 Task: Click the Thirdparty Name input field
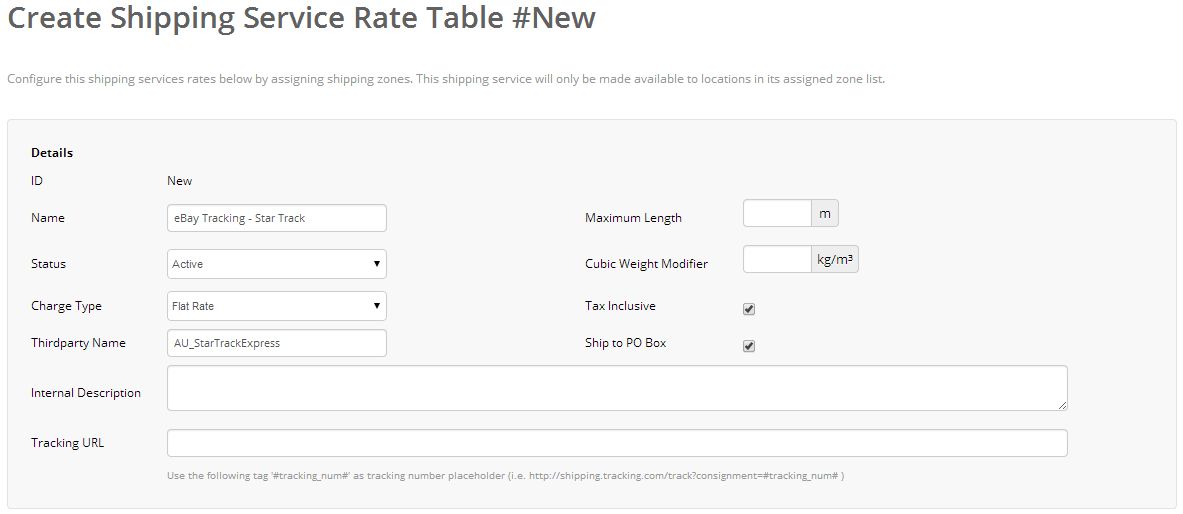click(276, 343)
